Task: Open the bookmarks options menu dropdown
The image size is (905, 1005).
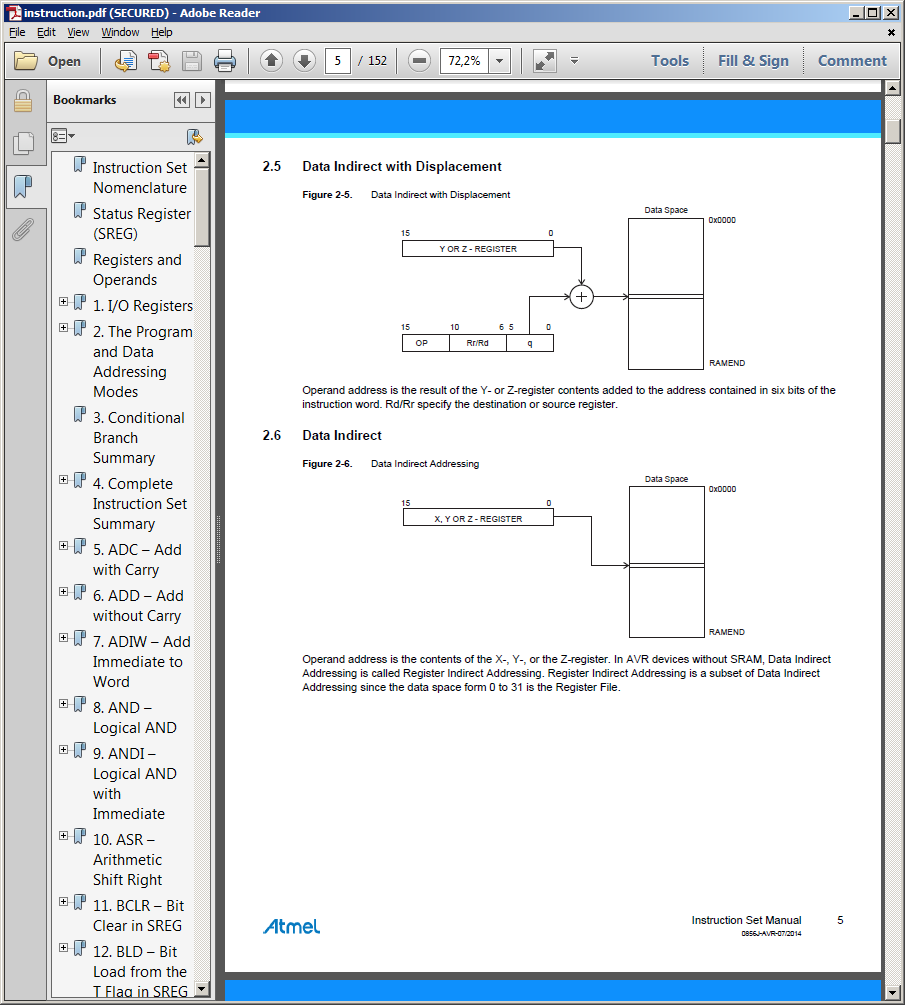Action: point(63,136)
